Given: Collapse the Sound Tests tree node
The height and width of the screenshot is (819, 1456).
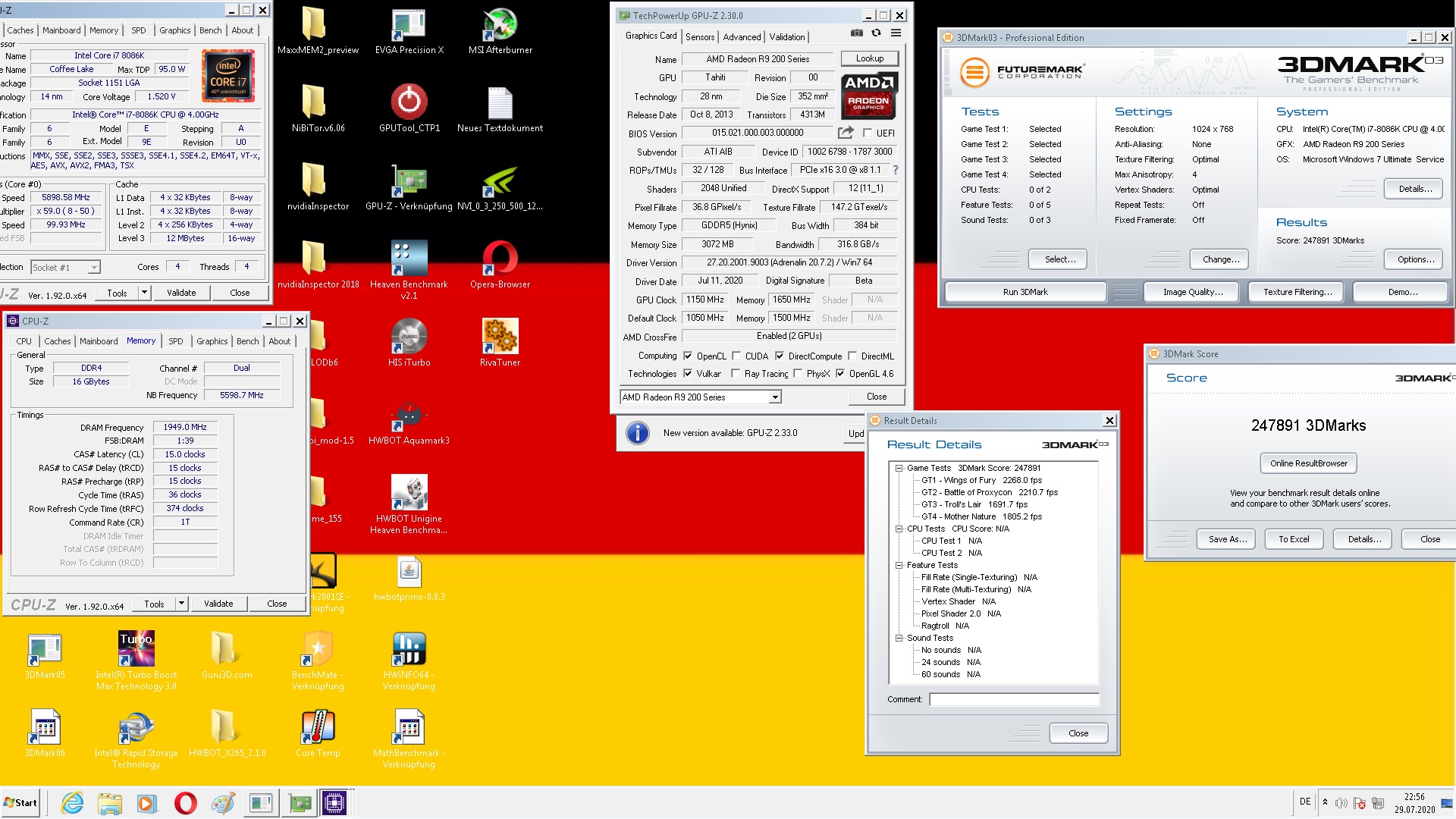Looking at the screenshot, I should pos(899,638).
